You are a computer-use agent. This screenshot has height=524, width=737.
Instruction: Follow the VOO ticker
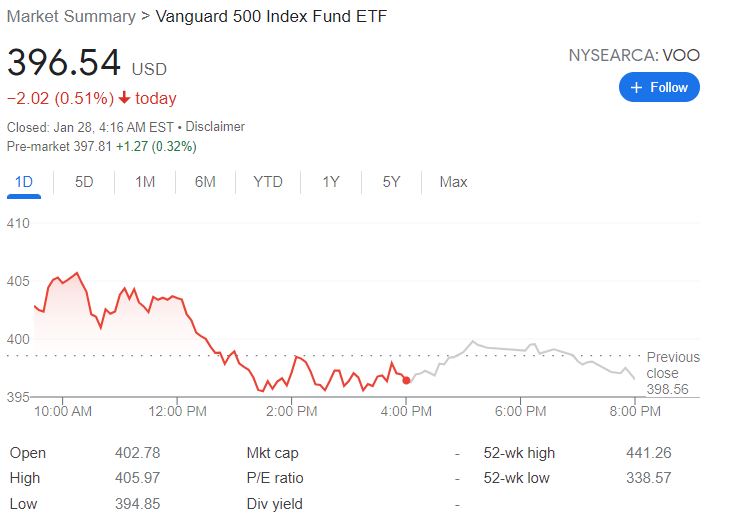click(659, 87)
